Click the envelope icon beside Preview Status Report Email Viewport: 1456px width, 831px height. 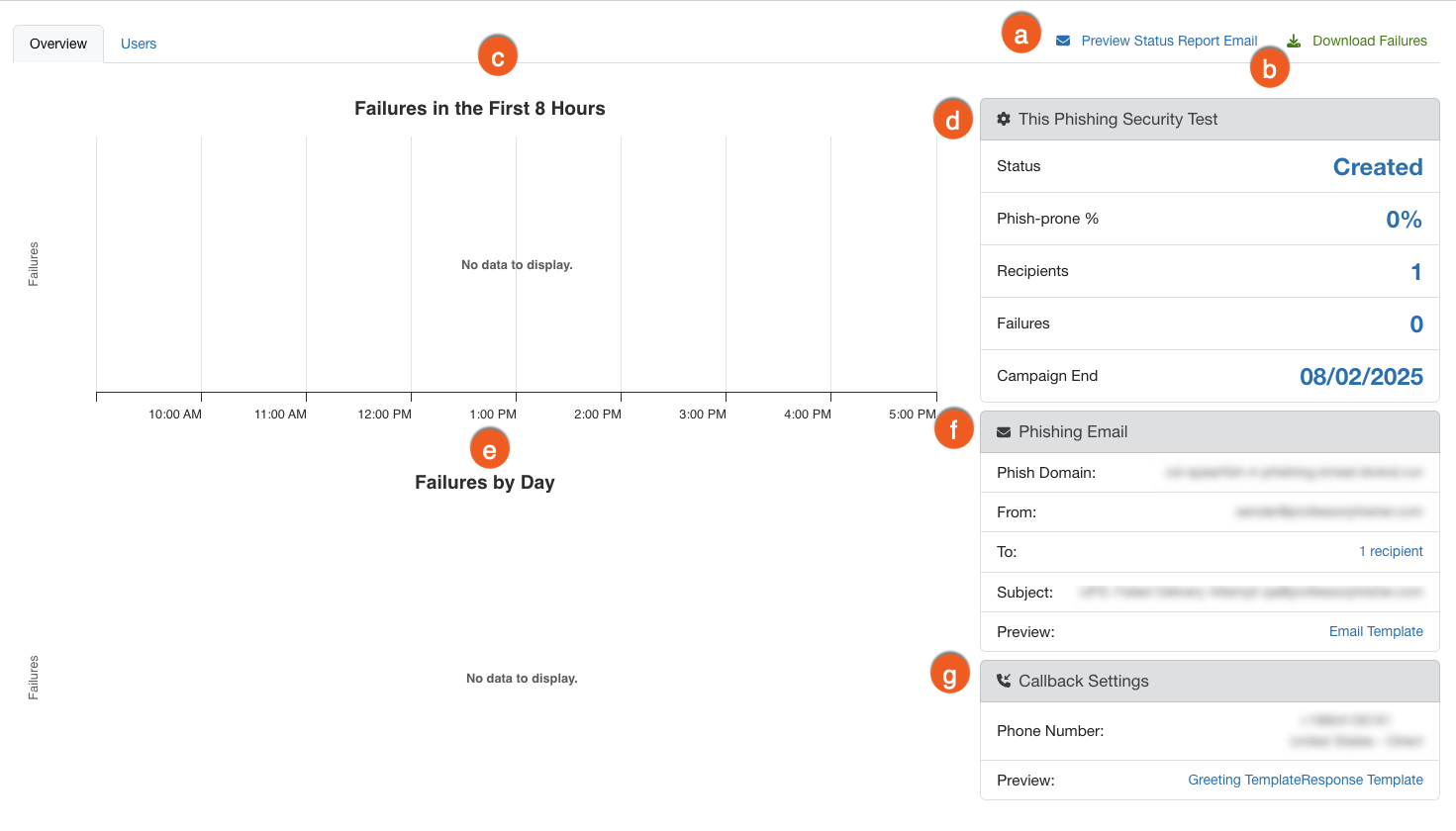[x=1063, y=41]
